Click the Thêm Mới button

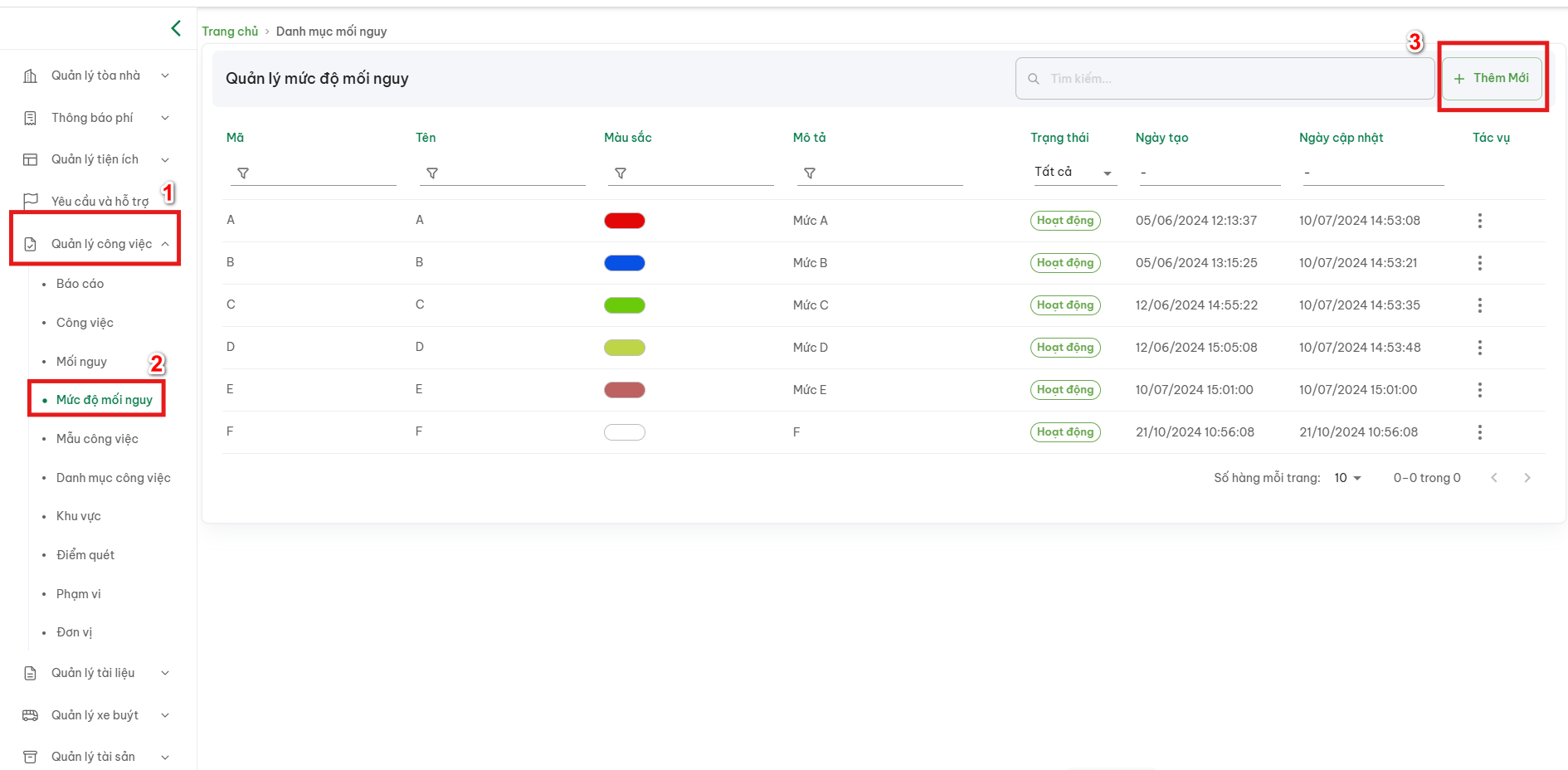click(1492, 78)
